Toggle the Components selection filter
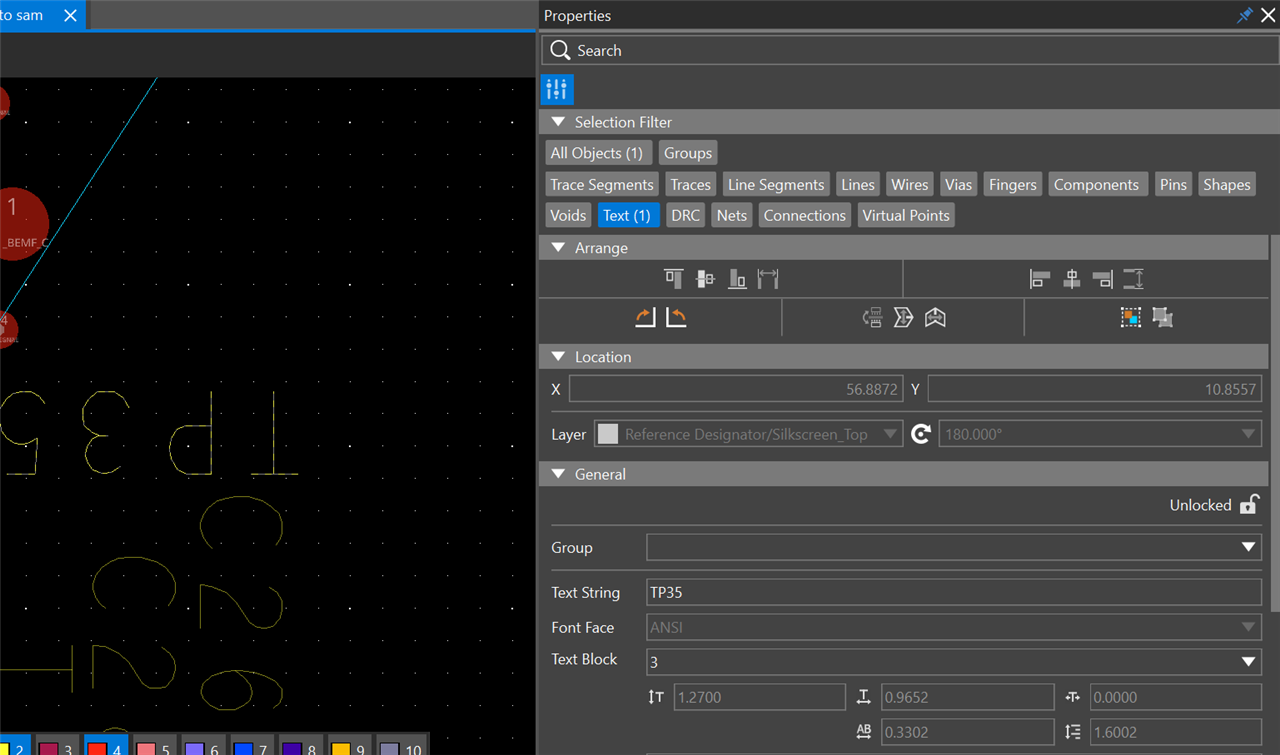 [1096, 184]
